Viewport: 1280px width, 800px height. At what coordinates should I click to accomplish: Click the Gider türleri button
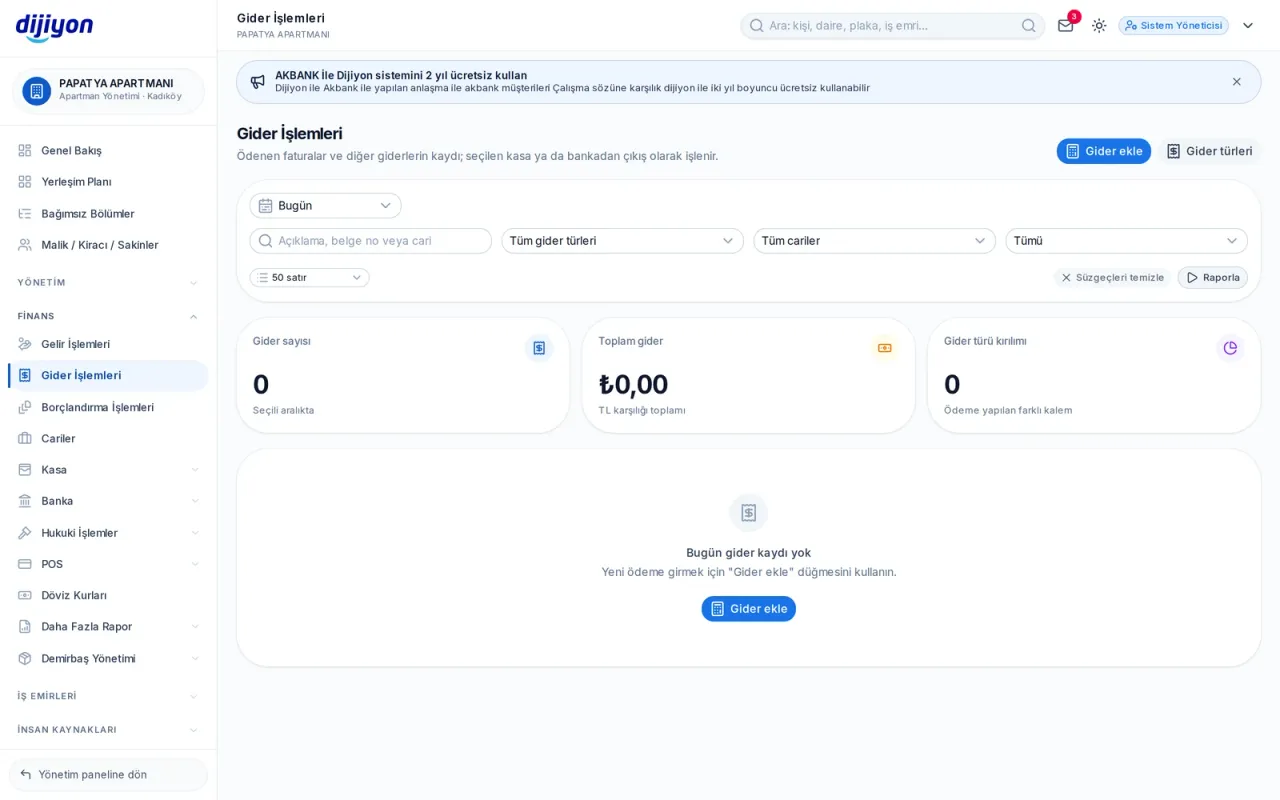[1209, 151]
